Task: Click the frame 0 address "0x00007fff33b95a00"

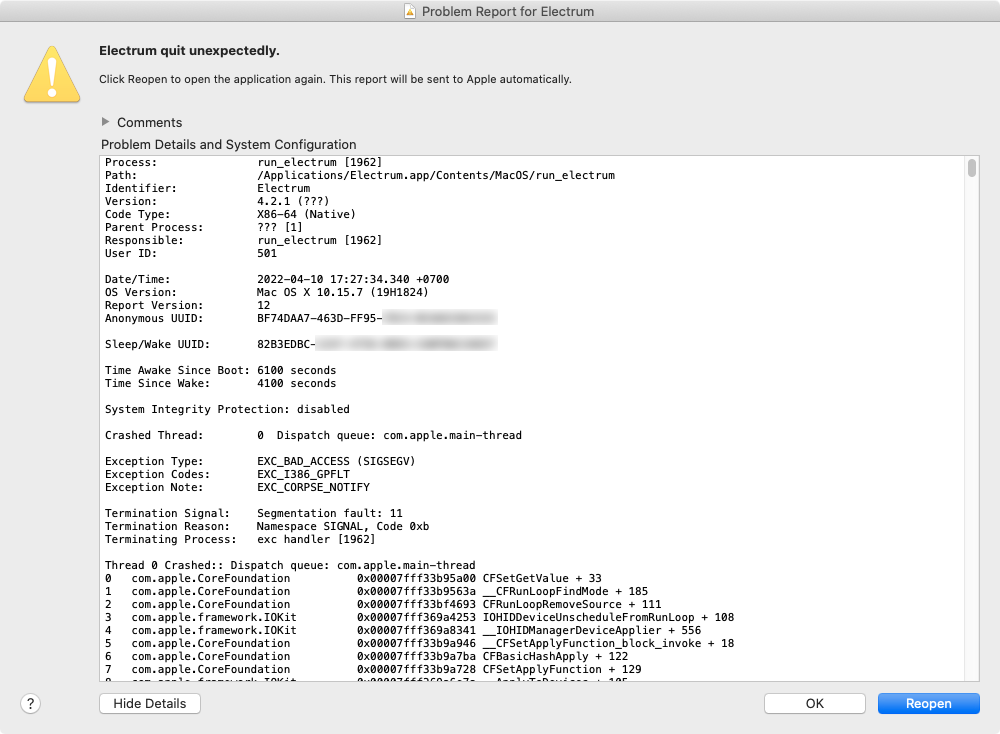Action: pyautogui.click(x=416, y=578)
